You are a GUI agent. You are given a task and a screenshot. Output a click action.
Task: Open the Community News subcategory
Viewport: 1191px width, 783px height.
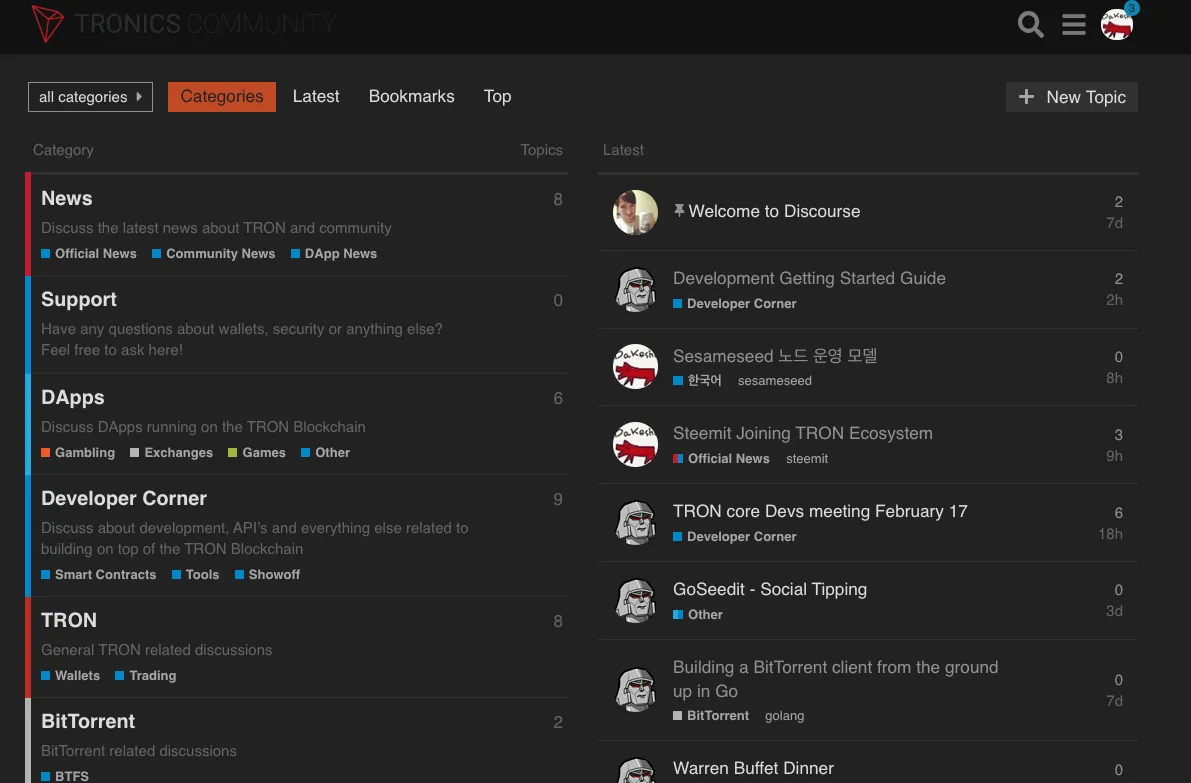[213, 254]
